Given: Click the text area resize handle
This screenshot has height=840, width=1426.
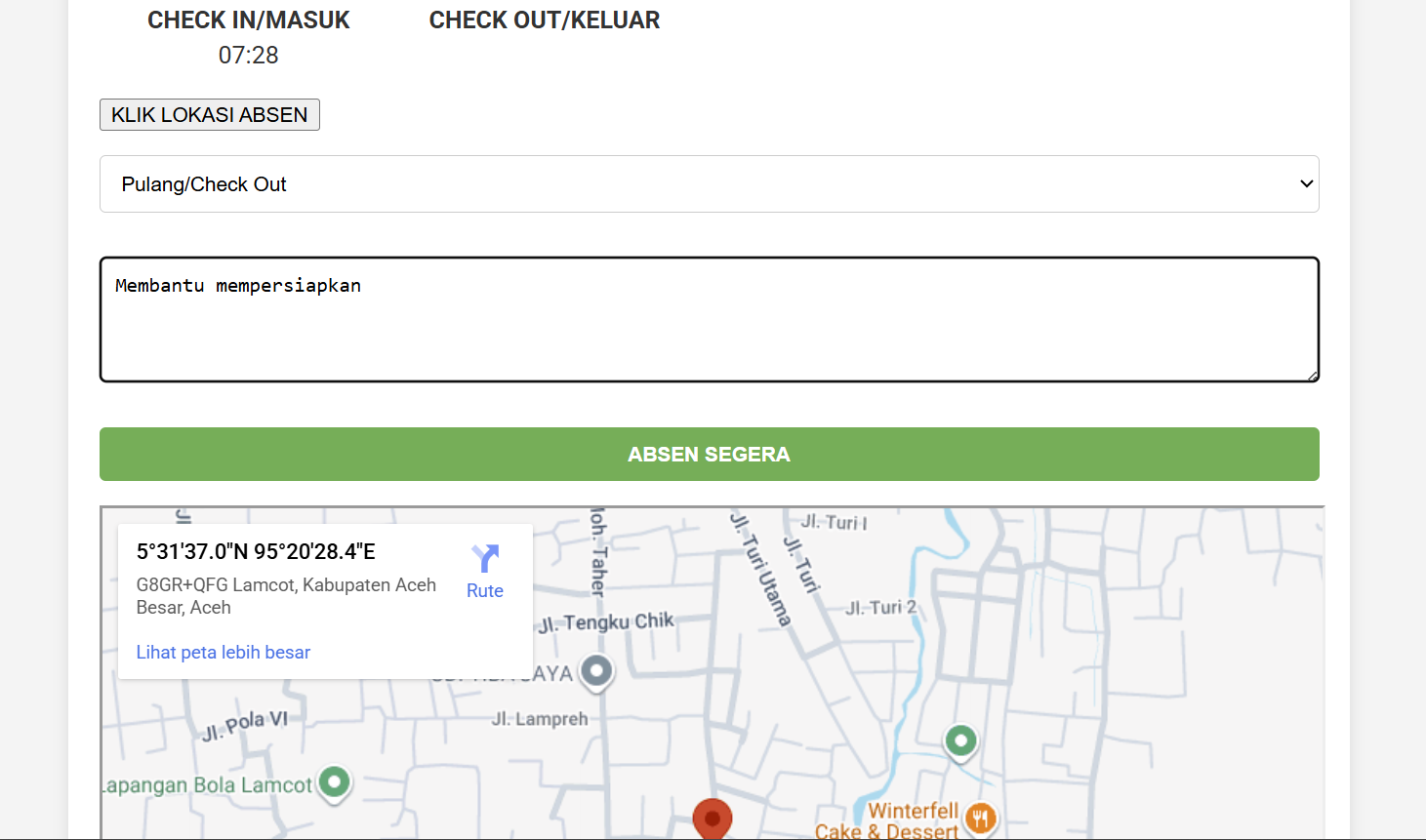Looking at the screenshot, I should [1313, 376].
